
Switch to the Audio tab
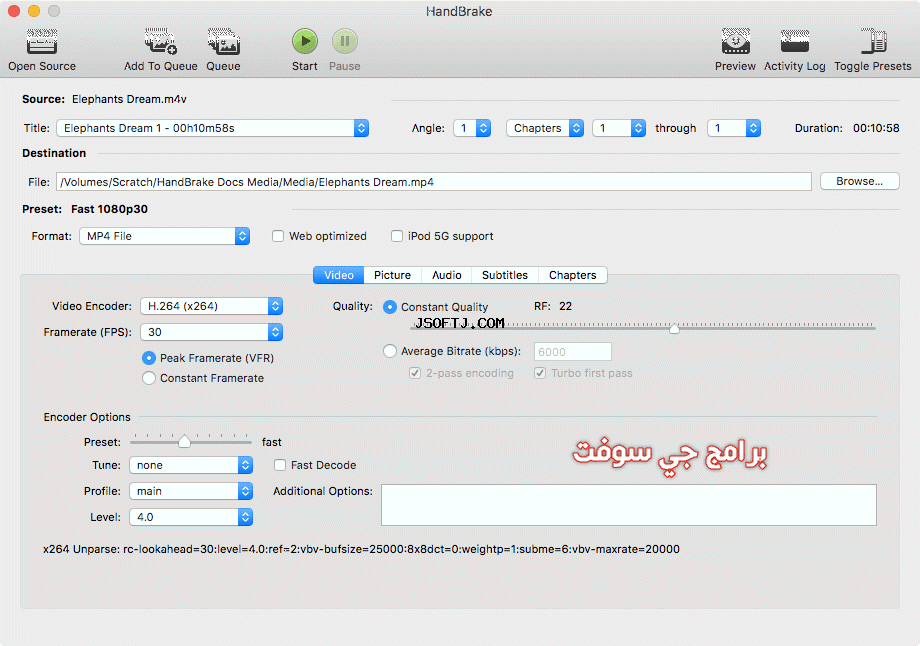[447, 275]
